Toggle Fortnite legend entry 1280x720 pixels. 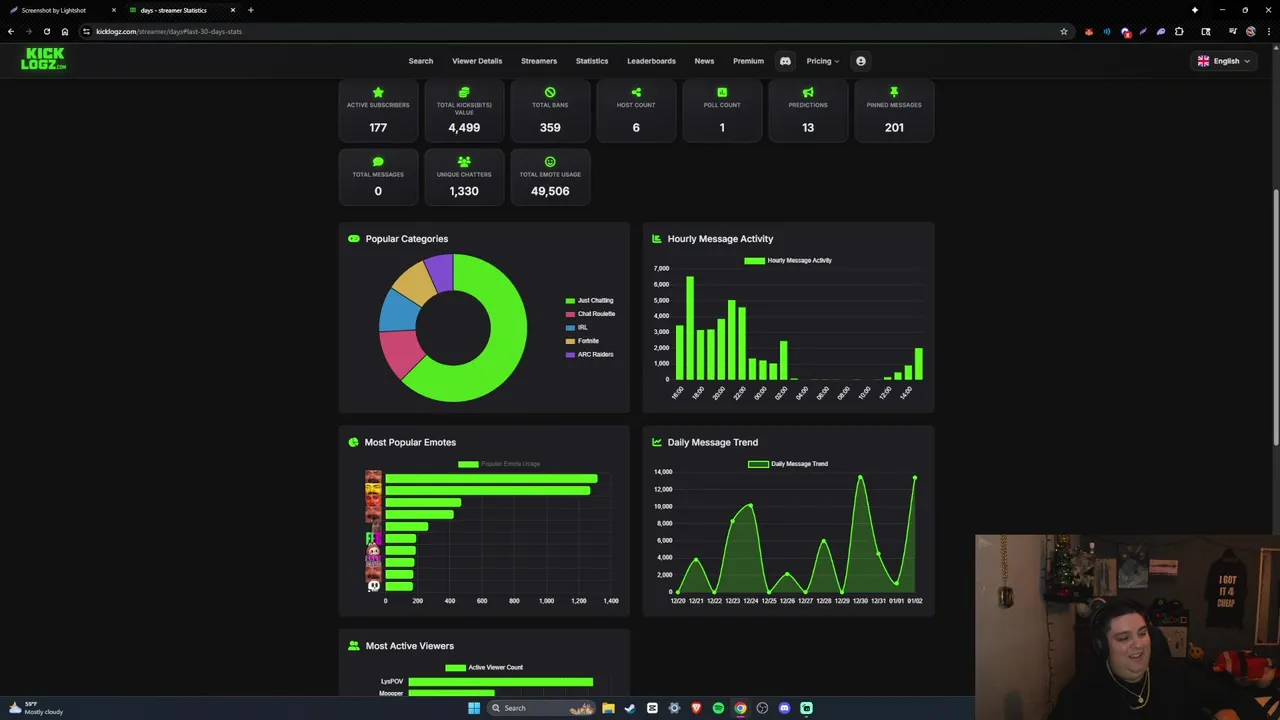pos(582,341)
